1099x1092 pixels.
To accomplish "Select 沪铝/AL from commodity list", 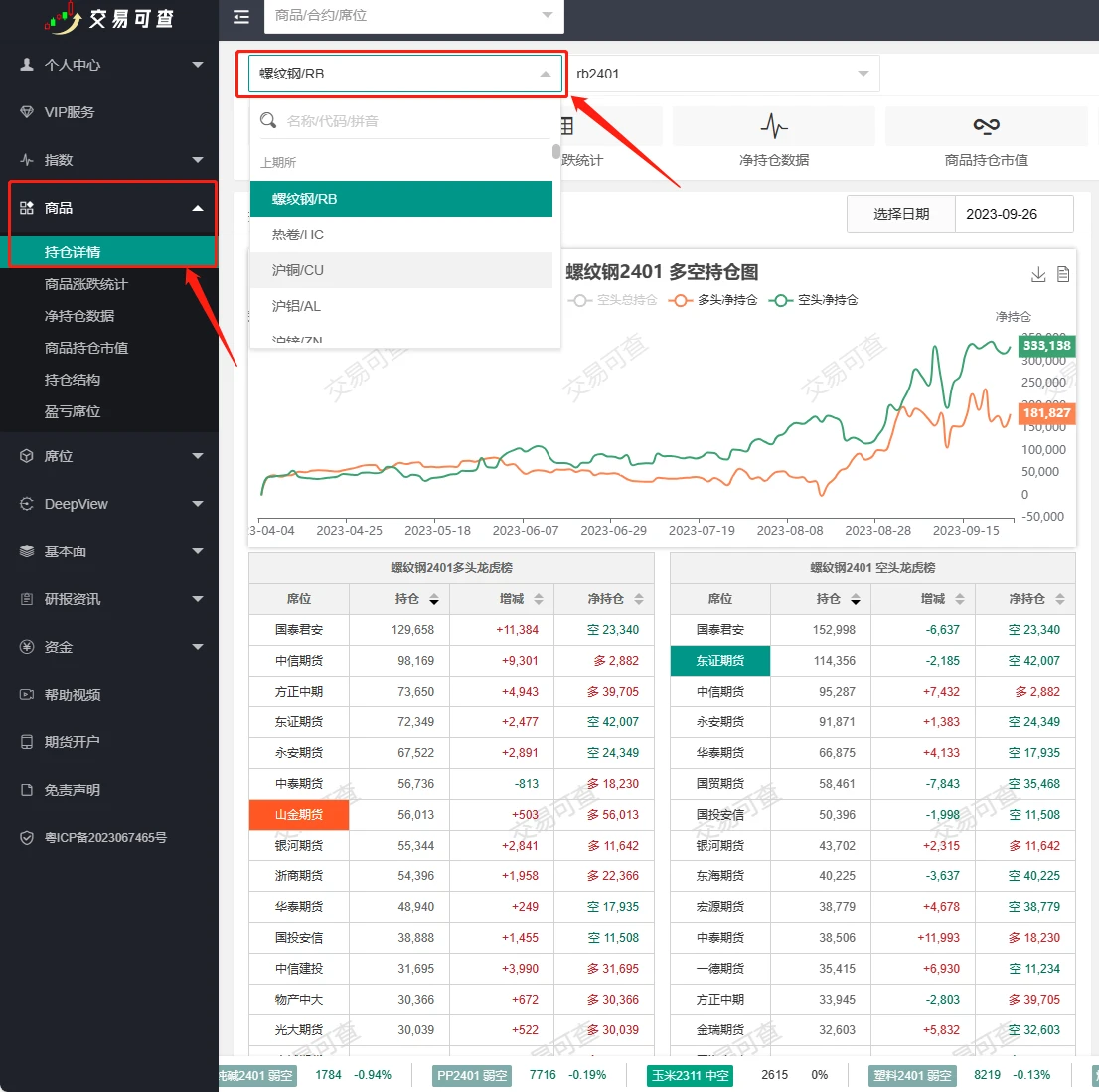I will (x=400, y=306).
